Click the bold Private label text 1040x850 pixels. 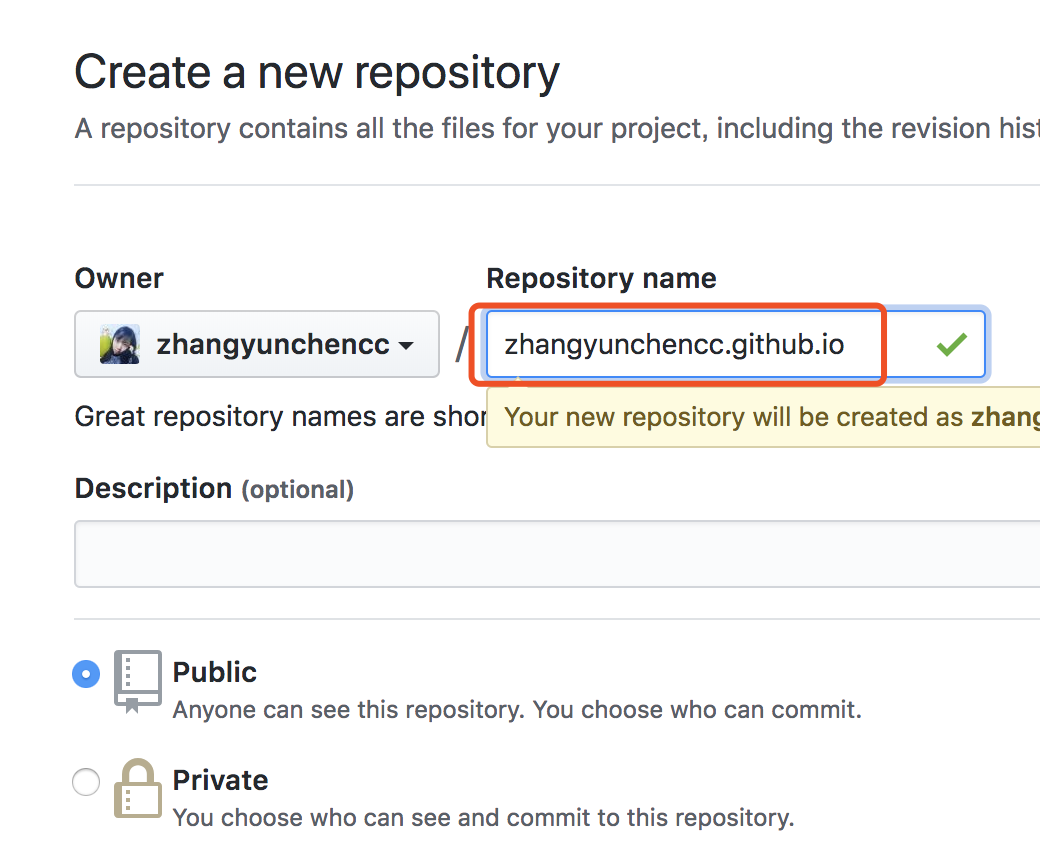(x=220, y=780)
